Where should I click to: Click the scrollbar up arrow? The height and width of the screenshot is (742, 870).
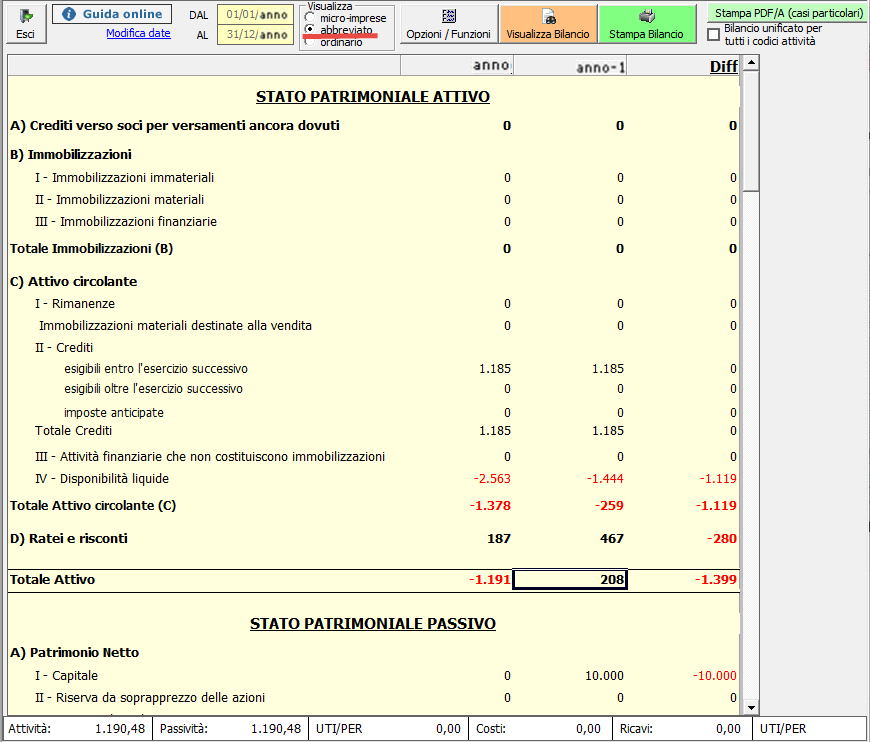pos(751,62)
